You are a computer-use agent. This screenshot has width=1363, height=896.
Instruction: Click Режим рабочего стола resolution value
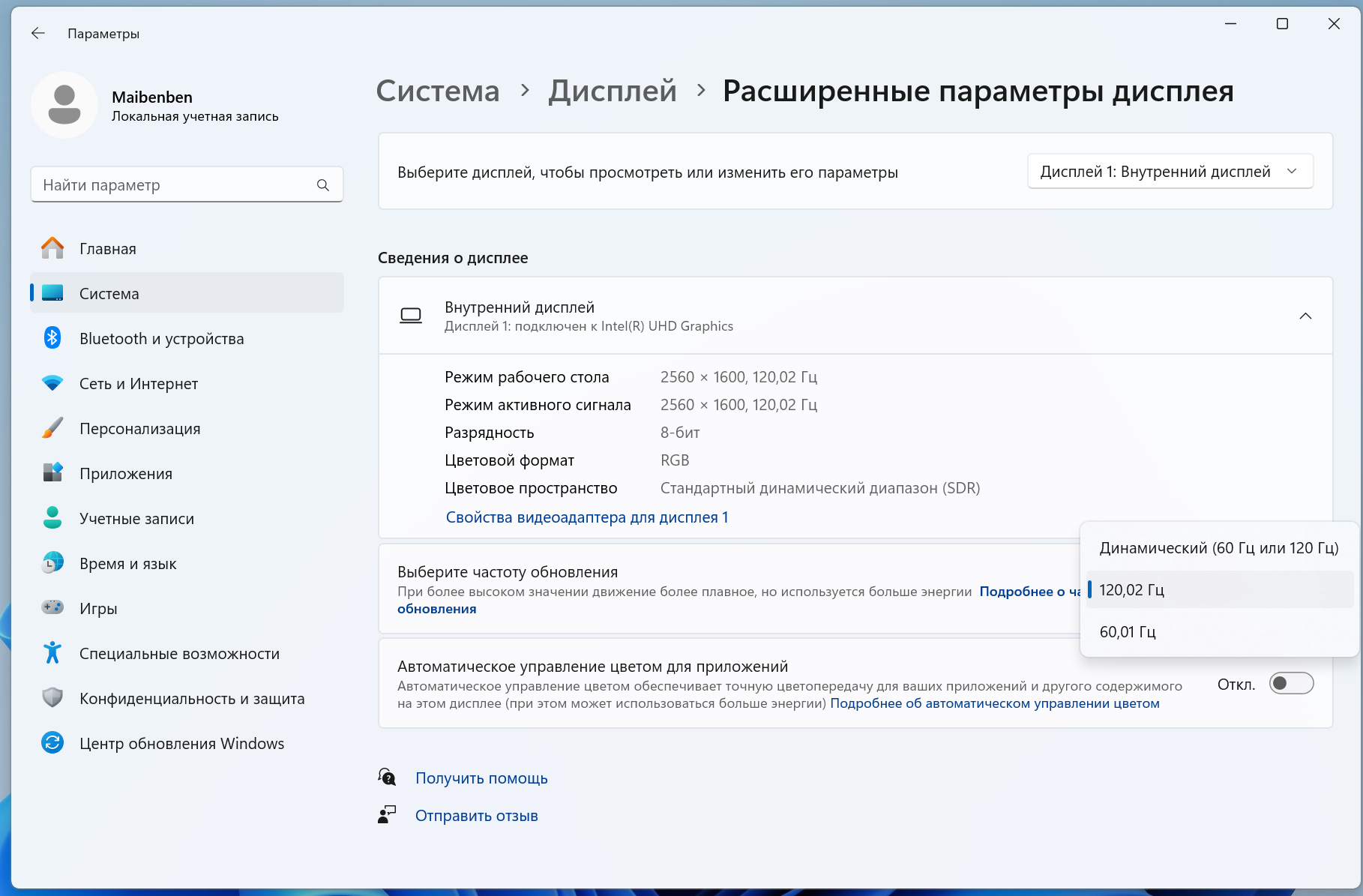738,377
